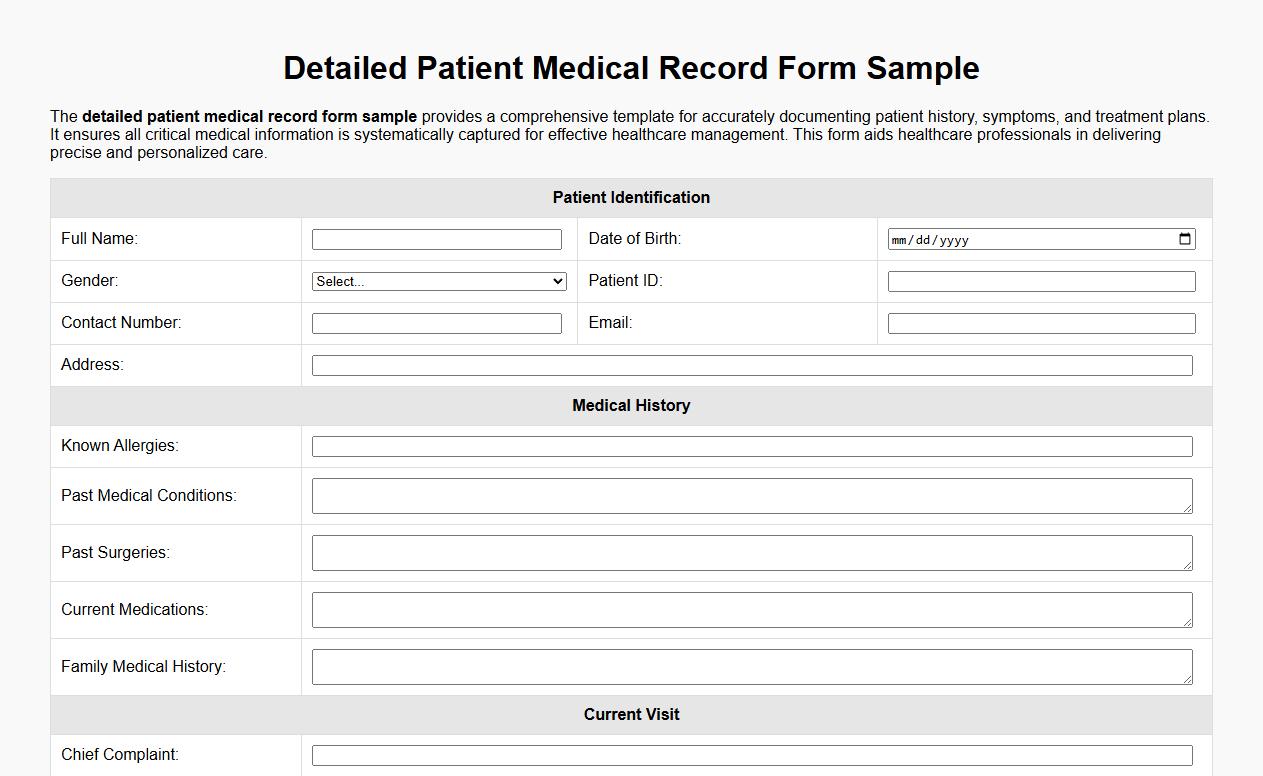
Task: Select the Gender select box showing Select...
Action: [438, 281]
